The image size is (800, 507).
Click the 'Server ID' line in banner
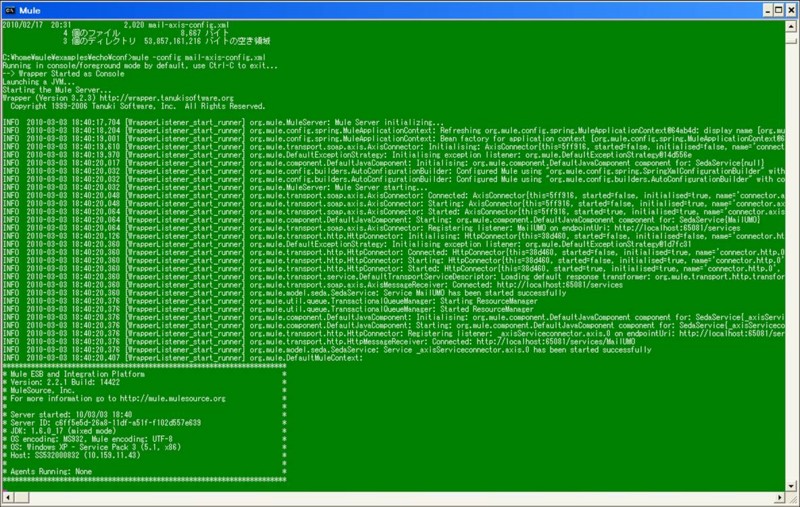click(106, 423)
